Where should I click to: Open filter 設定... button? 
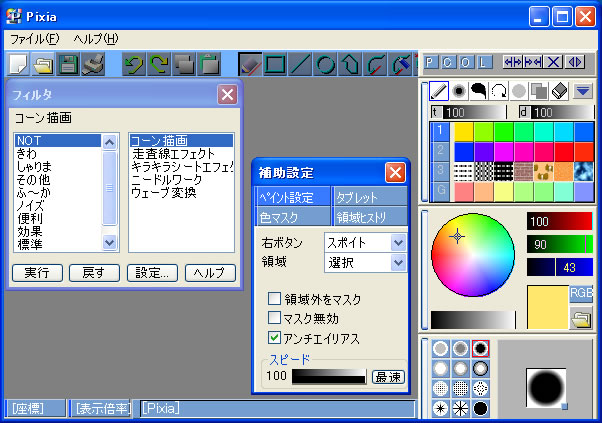pyautogui.click(x=152, y=273)
